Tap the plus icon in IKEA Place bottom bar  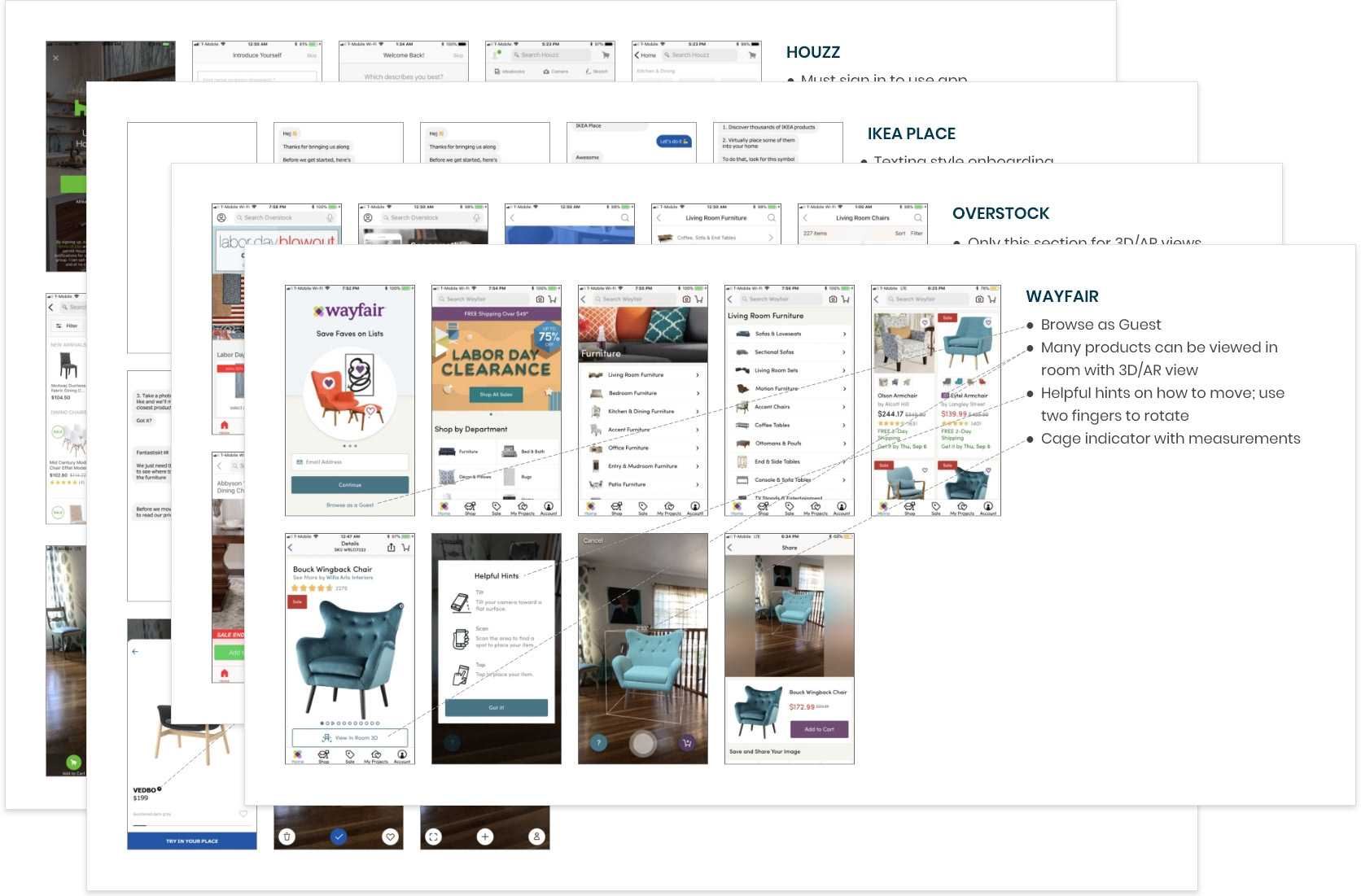click(x=485, y=836)
